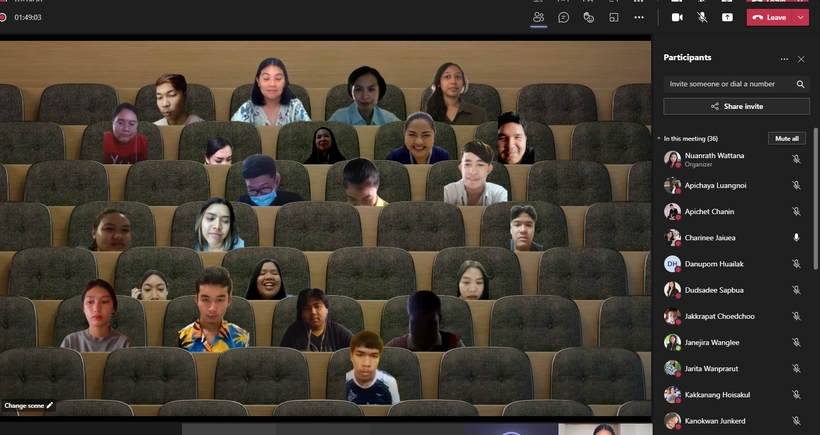Click Nuanrath Wattana's avatar picture
This screenshot has height=435, width=820.
click(672, 159)
